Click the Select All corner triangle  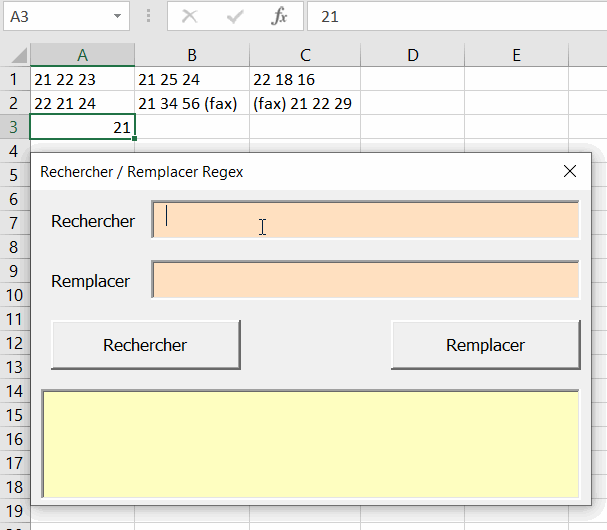[15, 56]
